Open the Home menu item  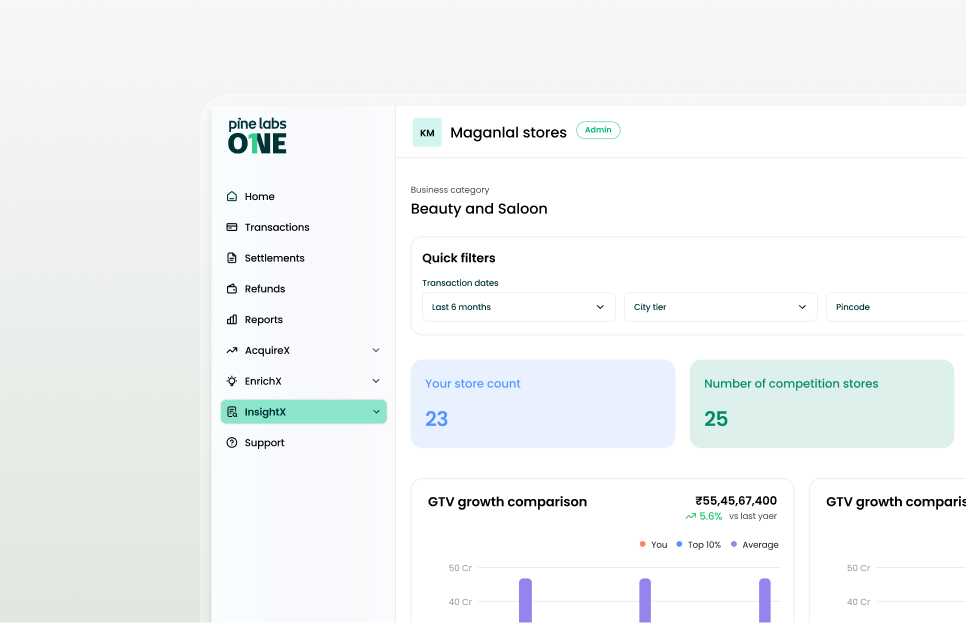coord(304,197)
